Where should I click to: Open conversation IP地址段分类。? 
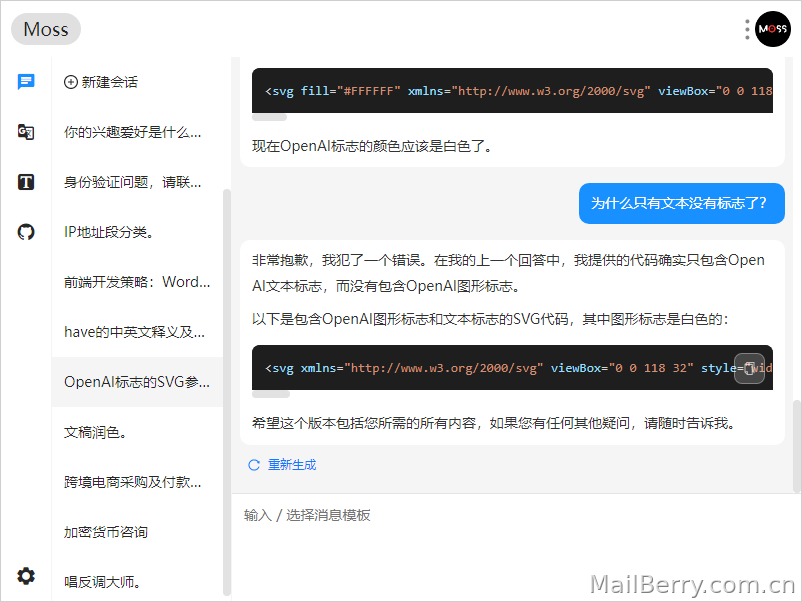click(x=137, y=232)
